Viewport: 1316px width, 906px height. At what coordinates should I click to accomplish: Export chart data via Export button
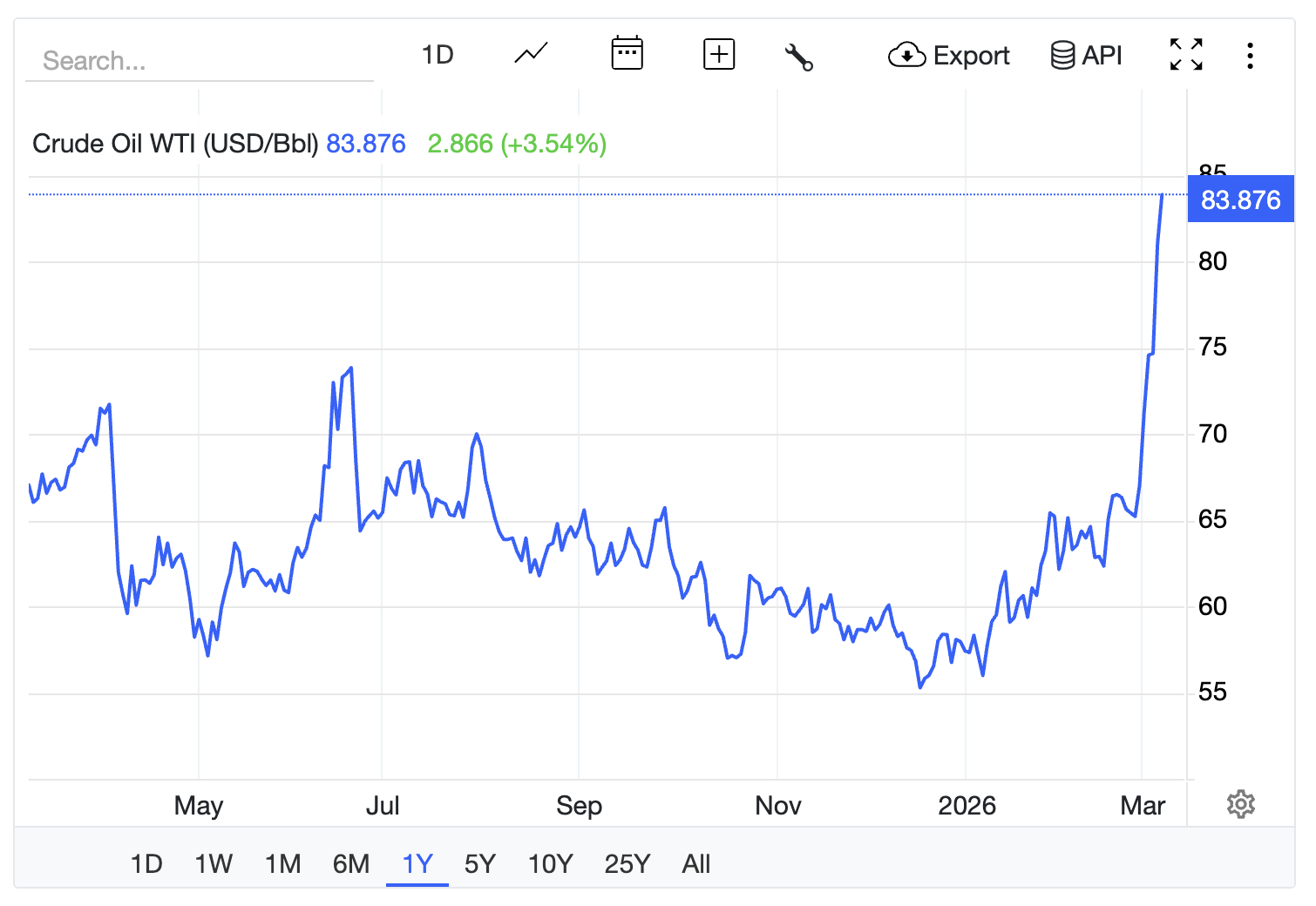point(949,56)
